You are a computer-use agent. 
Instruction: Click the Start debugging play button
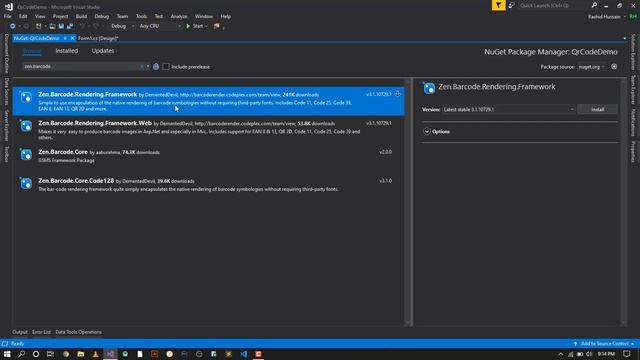pos(188,26)
